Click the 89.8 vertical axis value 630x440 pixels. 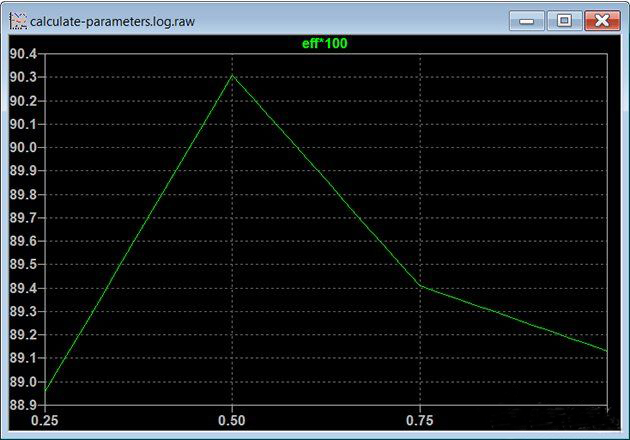click(23, 195)
